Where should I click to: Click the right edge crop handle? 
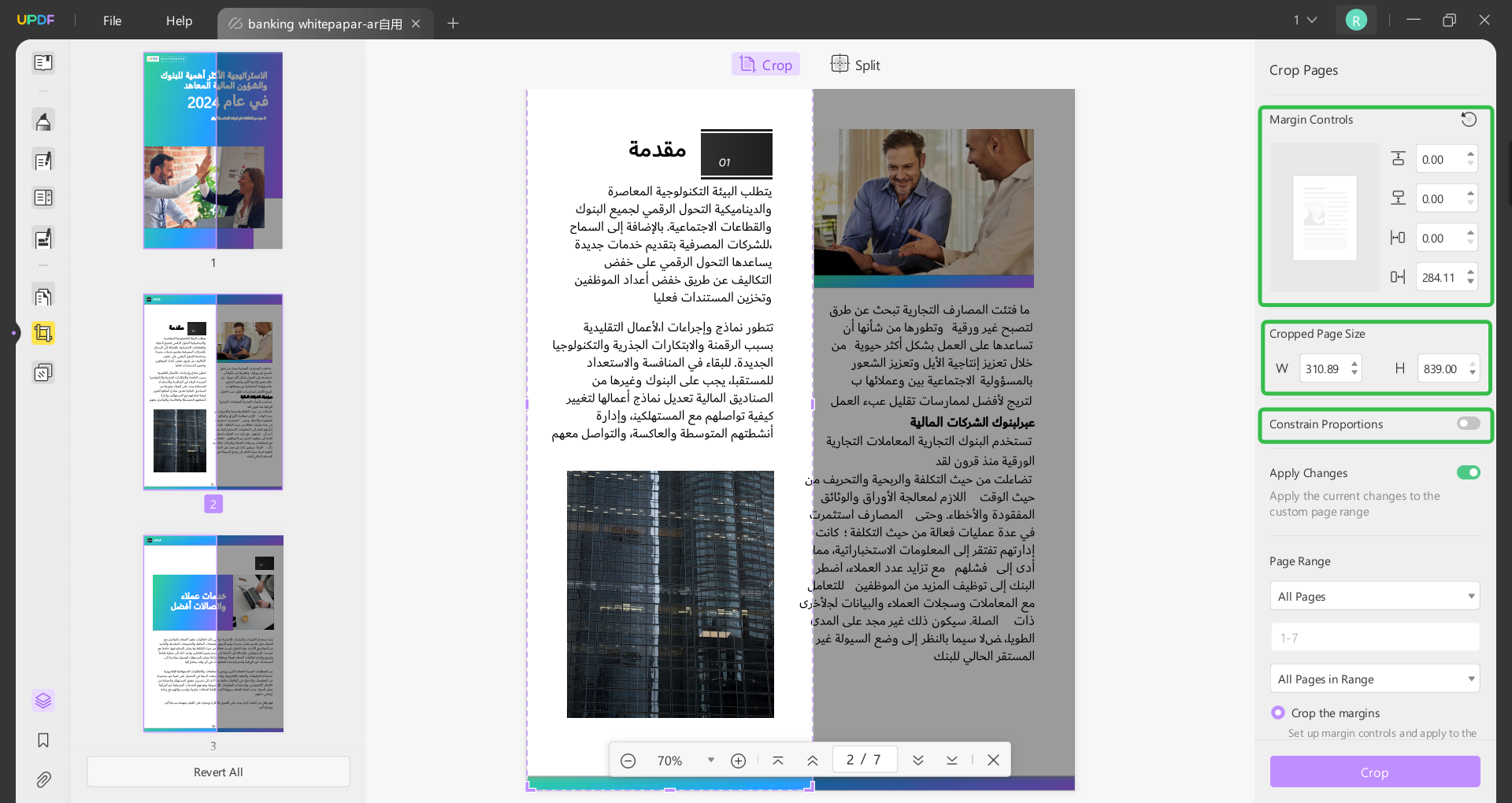(x=813, y=405)
